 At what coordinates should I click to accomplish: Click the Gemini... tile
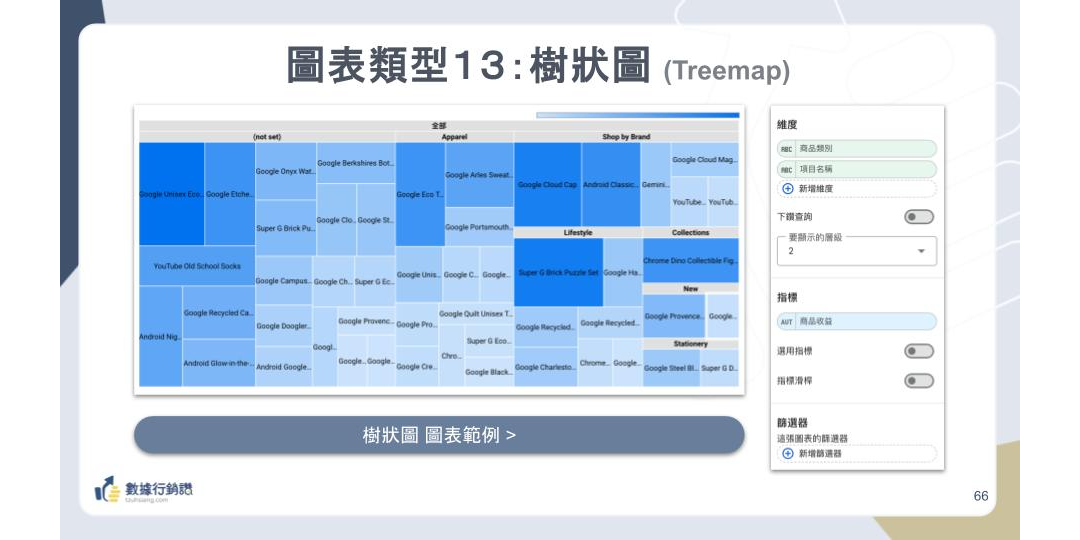656,185
